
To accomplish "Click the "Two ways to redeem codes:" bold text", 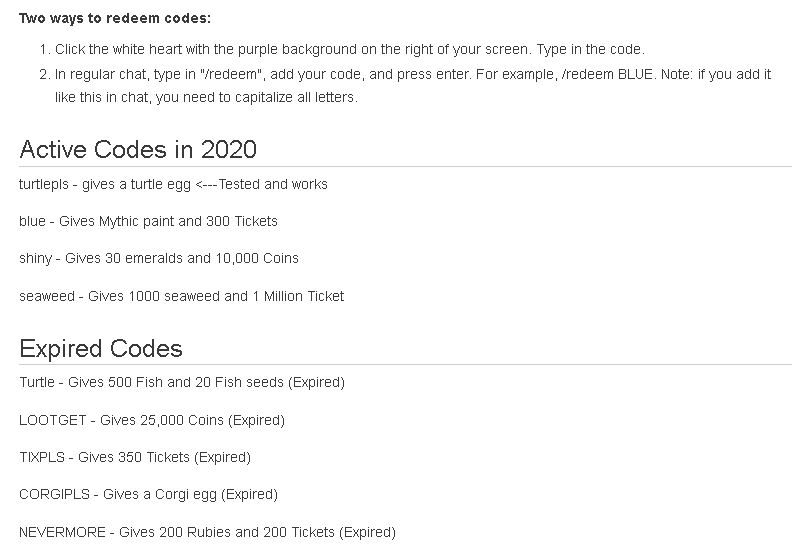I will tap(115, 19).
